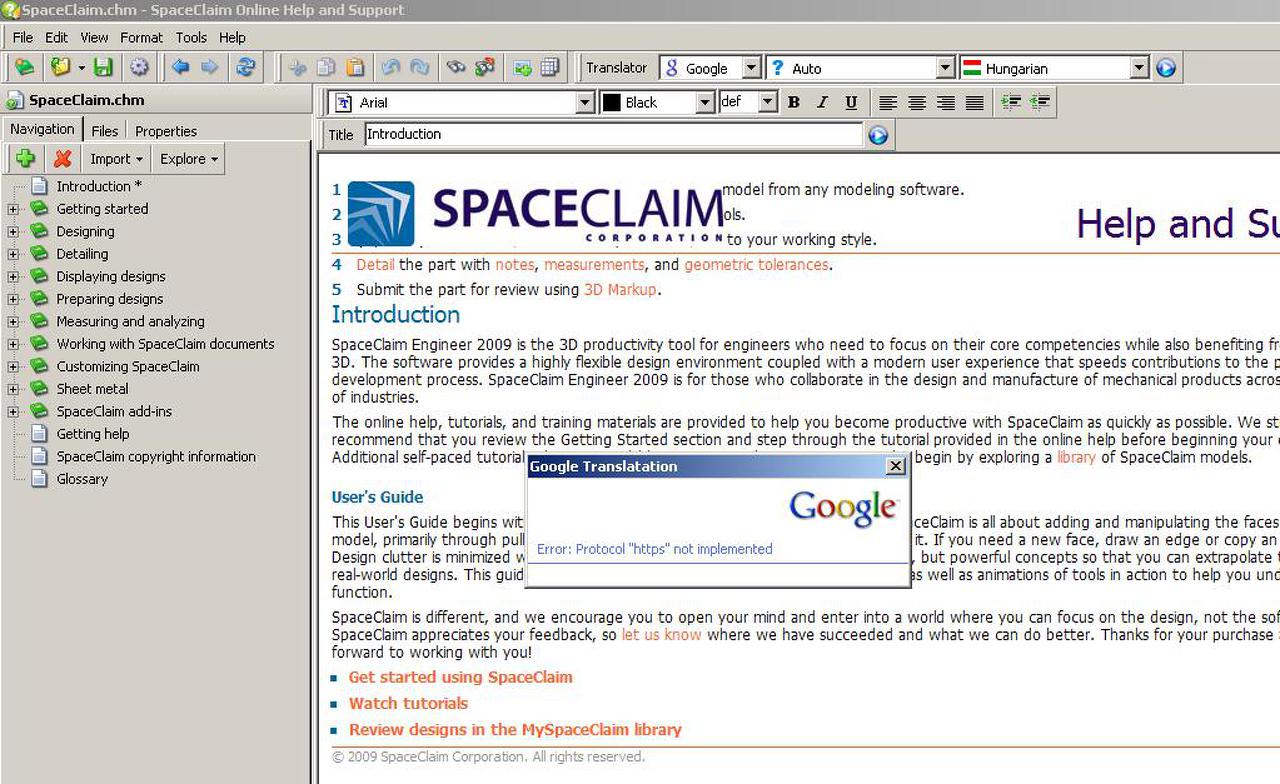Paste using the clipboard icon
The height and width of the screenshot is (784, 1280).
point(355,68)
